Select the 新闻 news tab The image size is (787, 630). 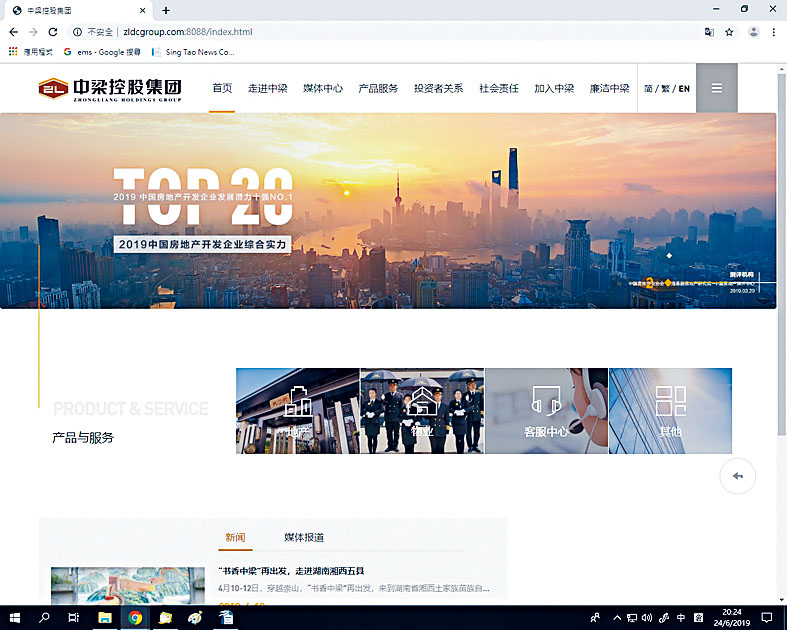click(x=235, y=538)
